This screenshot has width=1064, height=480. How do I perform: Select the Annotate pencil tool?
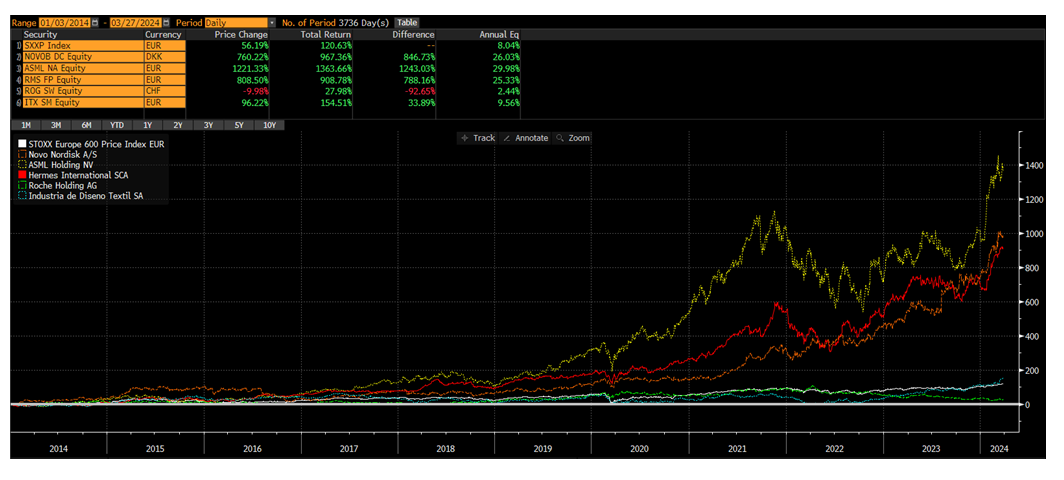[x=525, y=138]
